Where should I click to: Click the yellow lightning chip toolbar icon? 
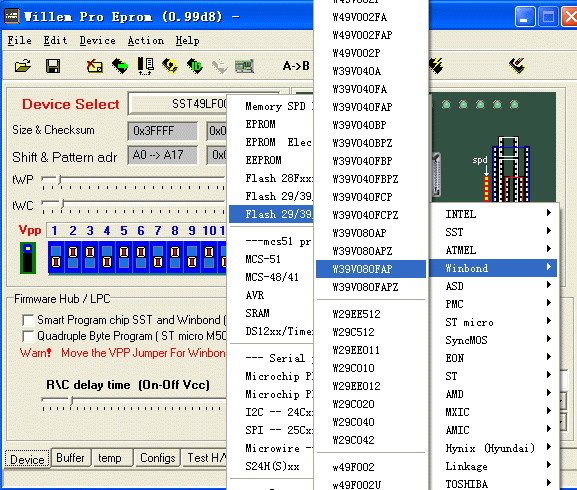(436, 65)
